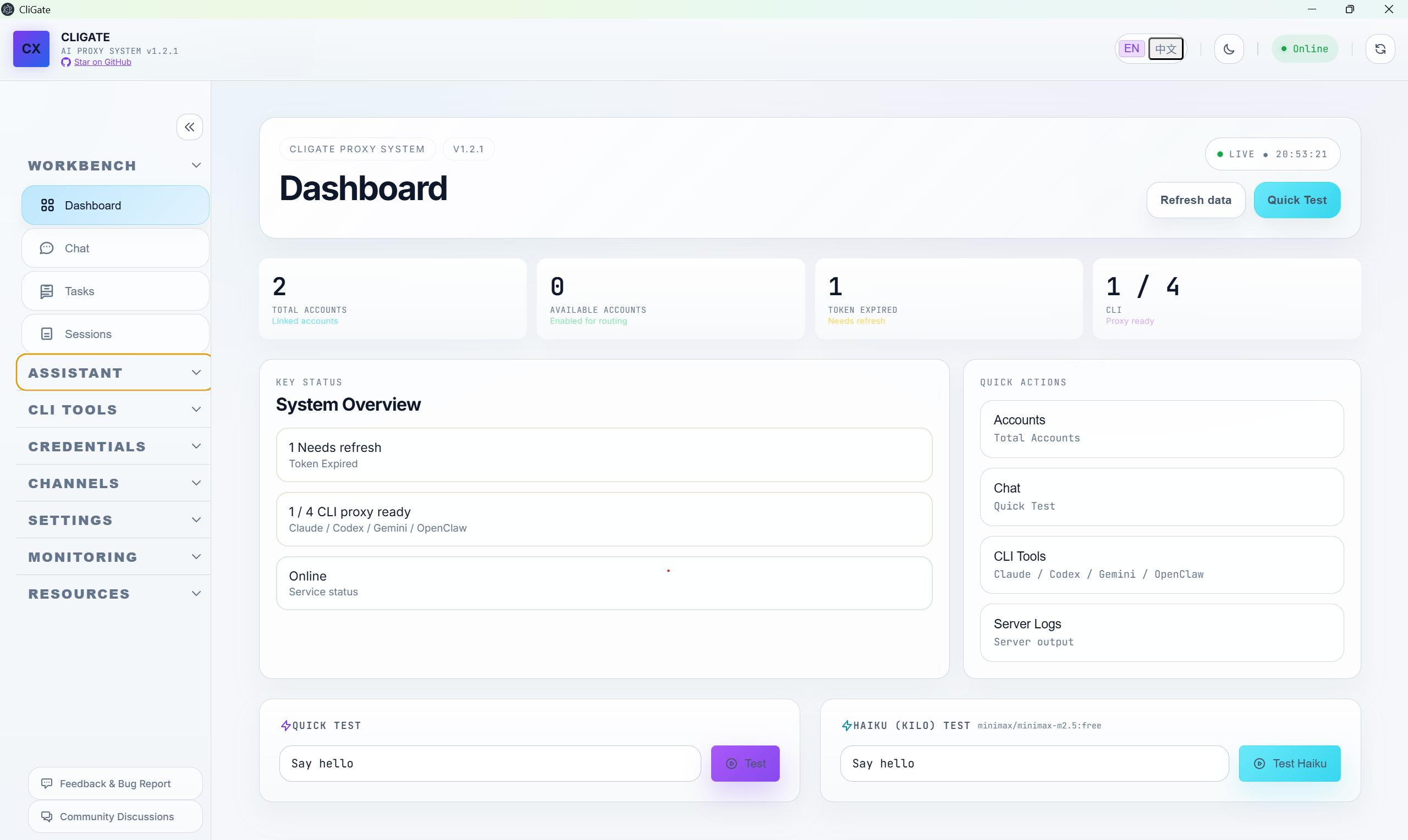Open the Sessions page

116,334
